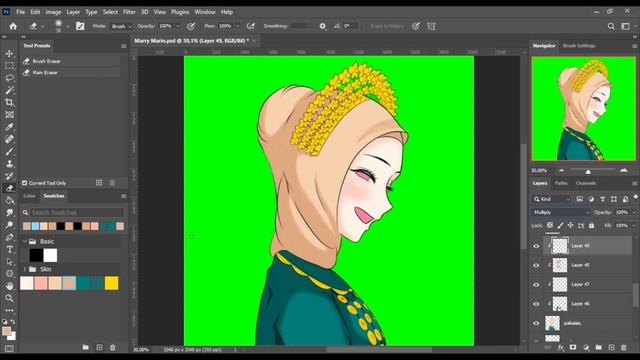
Task: Select the Path Selection tool
Action: [9, 262]
